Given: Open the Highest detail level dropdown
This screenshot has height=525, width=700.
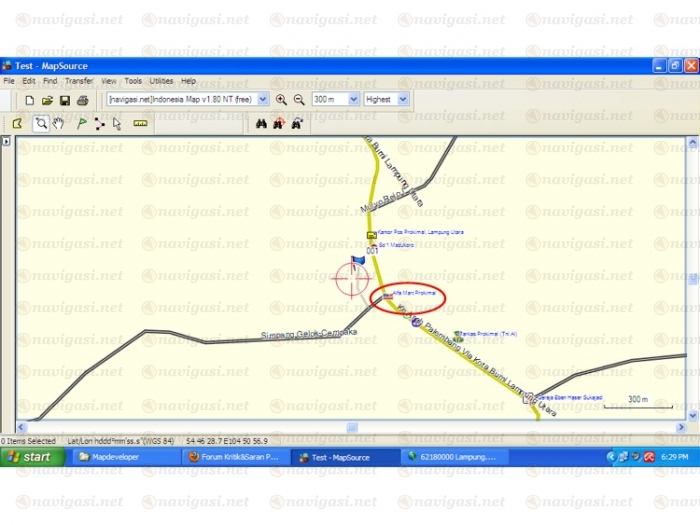Looking at the screenshot, I should click(402, 100).
